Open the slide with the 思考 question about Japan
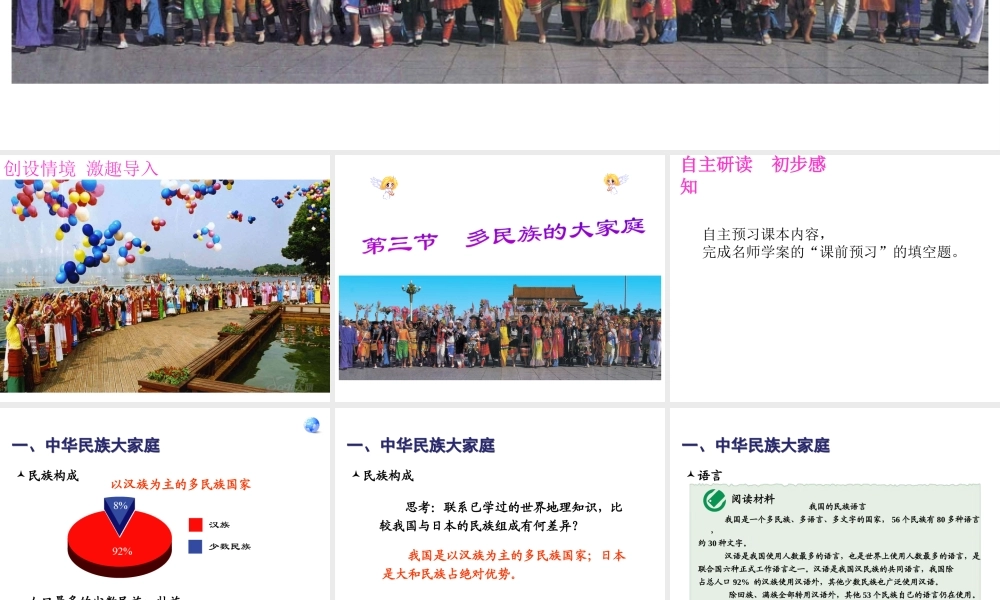This screenshot has width=1000, height=600. (499, 504)
